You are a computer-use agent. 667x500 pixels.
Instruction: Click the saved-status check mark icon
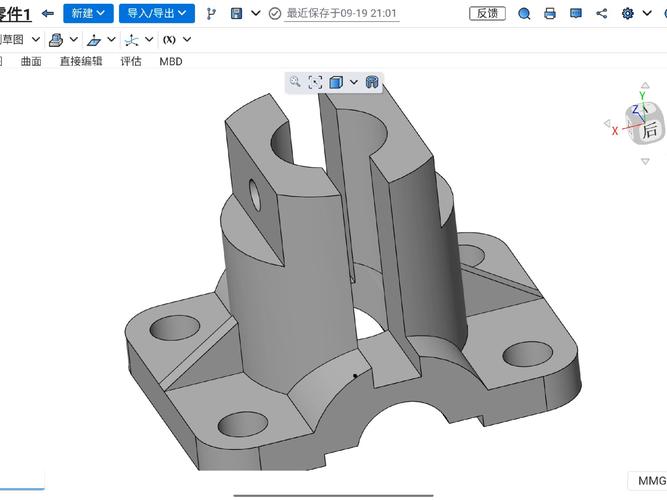point(275,14)
